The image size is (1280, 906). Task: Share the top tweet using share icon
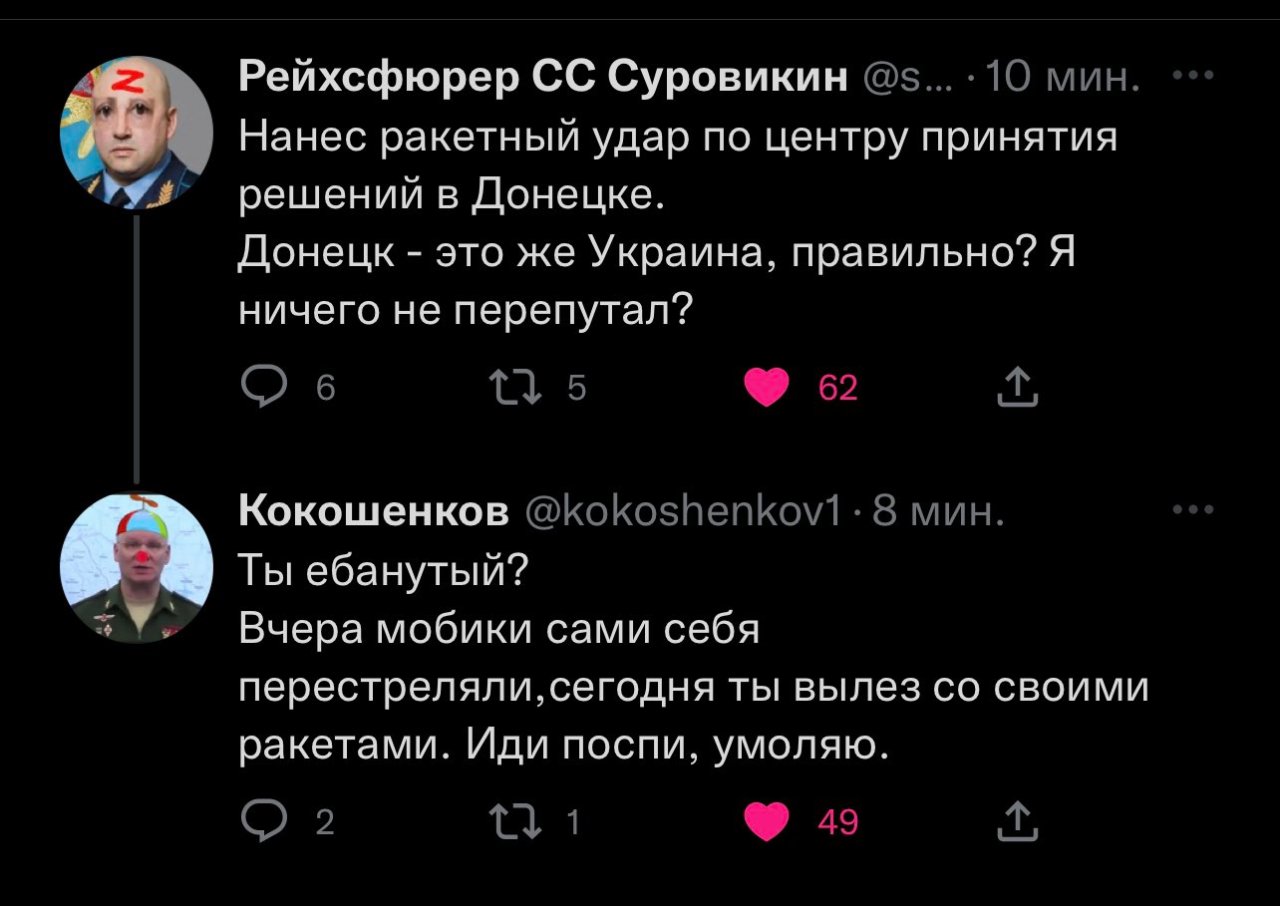click(1017, 386)
